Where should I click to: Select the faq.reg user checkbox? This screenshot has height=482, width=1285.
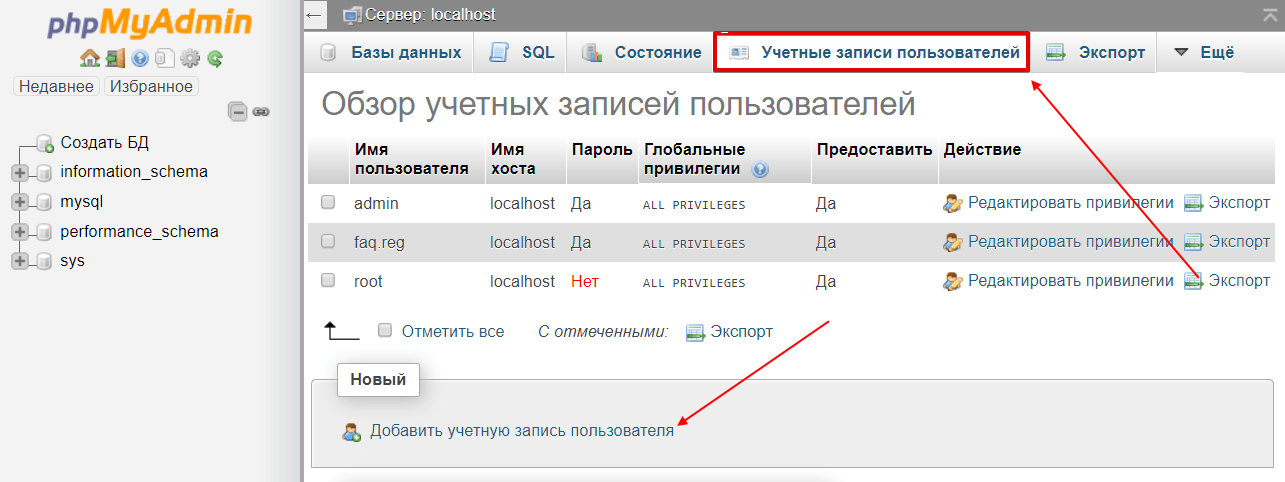pos(328,242)
